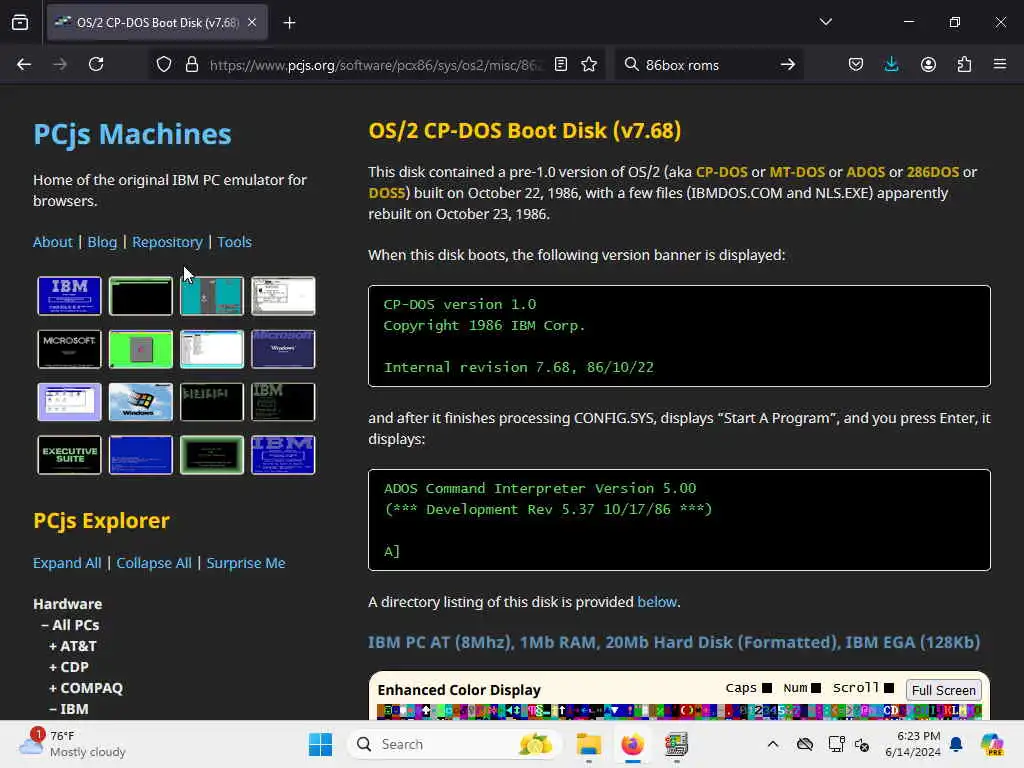
Task: Follow the ADOS yellow link
Action: pyautogui.click(x=865, y=172)
